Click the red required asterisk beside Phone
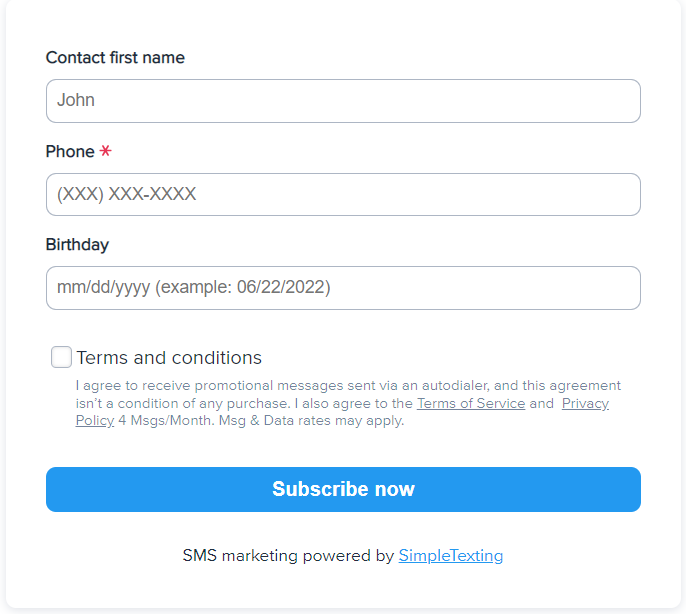This screenshot has width=686, height=614. tap(105, 152)
